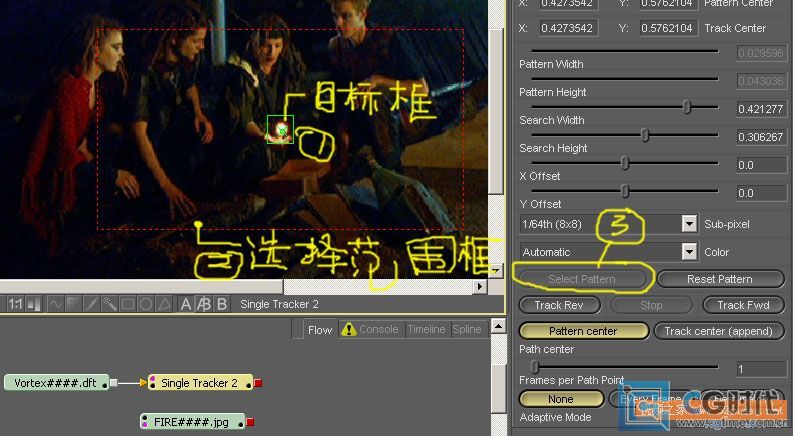Select the triangle mask tool icon
This screenshot has width=793, height=436.
[164, 304]
